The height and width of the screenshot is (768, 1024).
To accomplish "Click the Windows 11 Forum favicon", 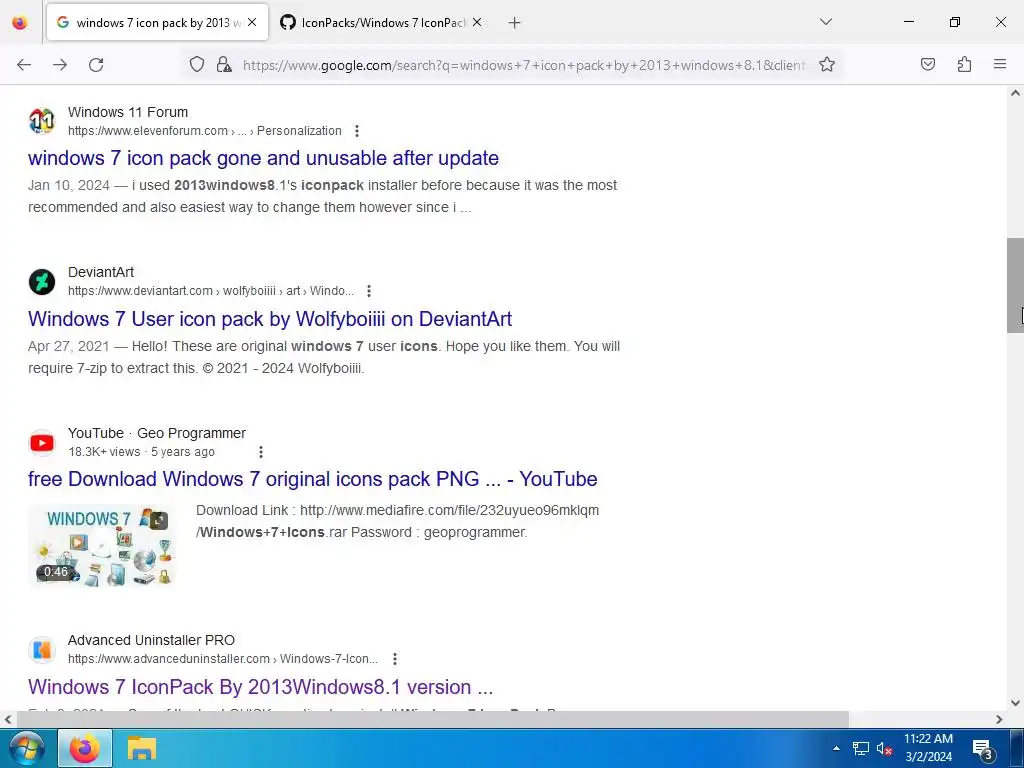I will pos(42,121).
